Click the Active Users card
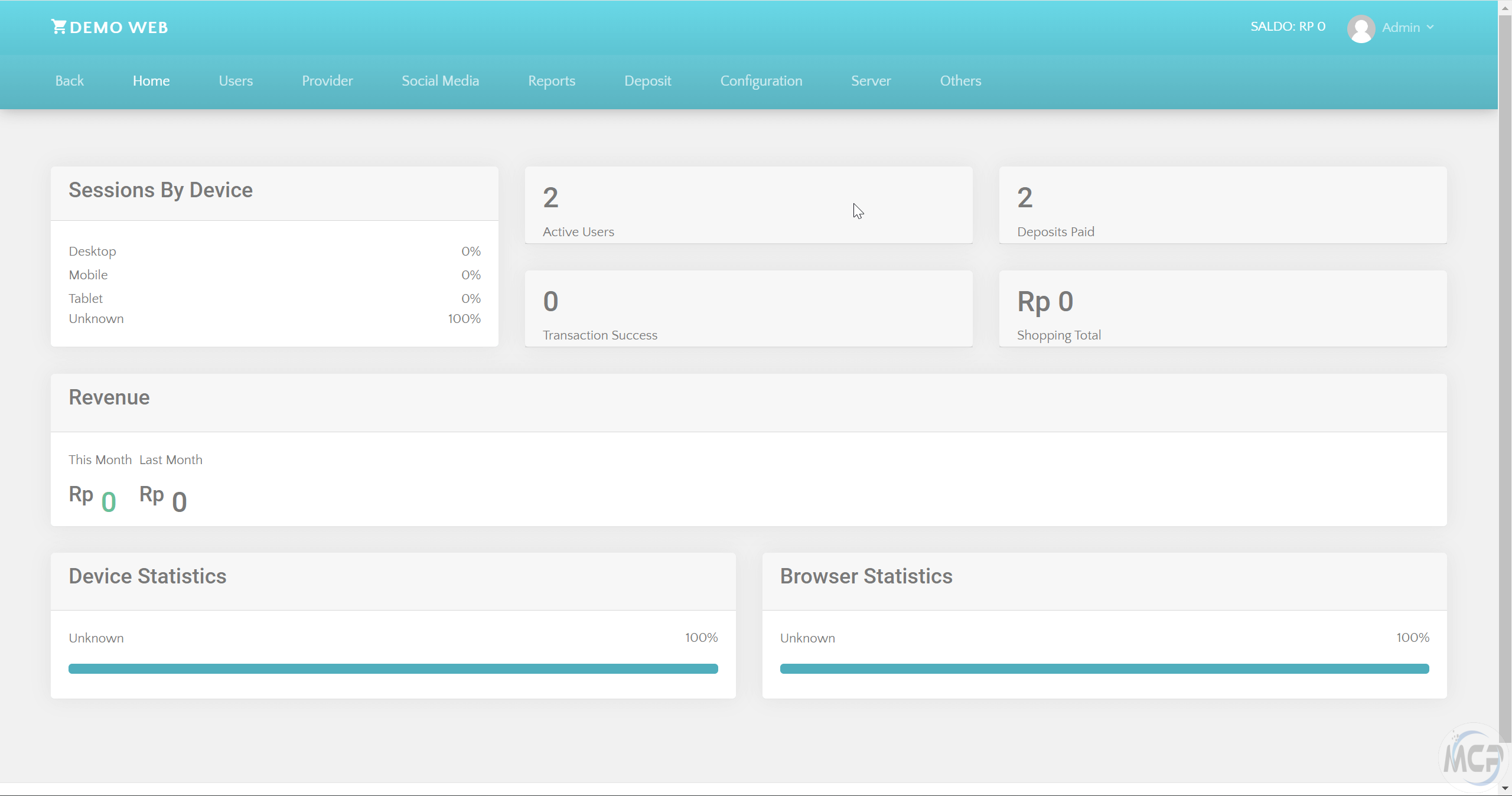Image resolution: width=1512 pixels, height=796 pixels. [748, 205]
